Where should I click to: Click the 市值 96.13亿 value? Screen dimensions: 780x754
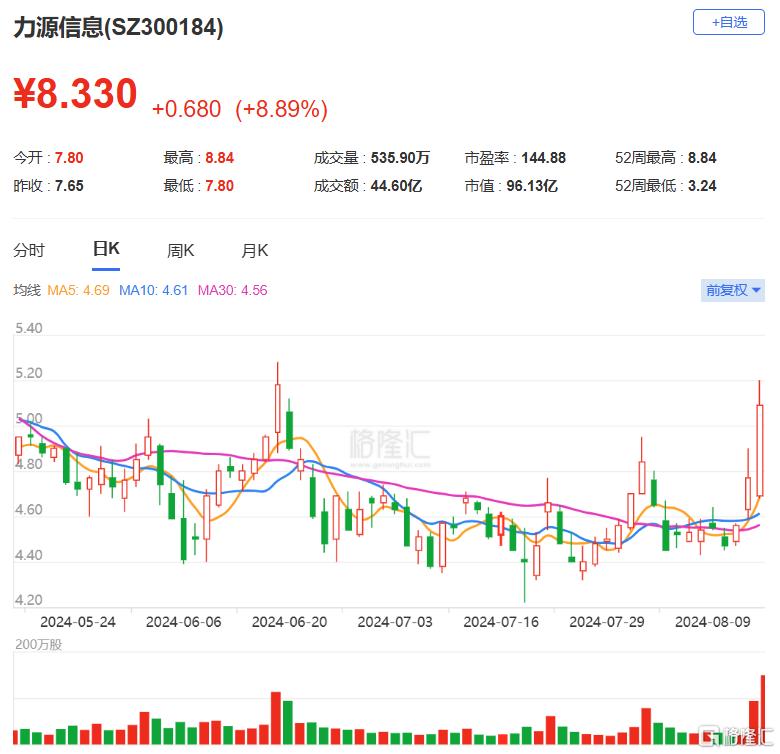point(532,186)
